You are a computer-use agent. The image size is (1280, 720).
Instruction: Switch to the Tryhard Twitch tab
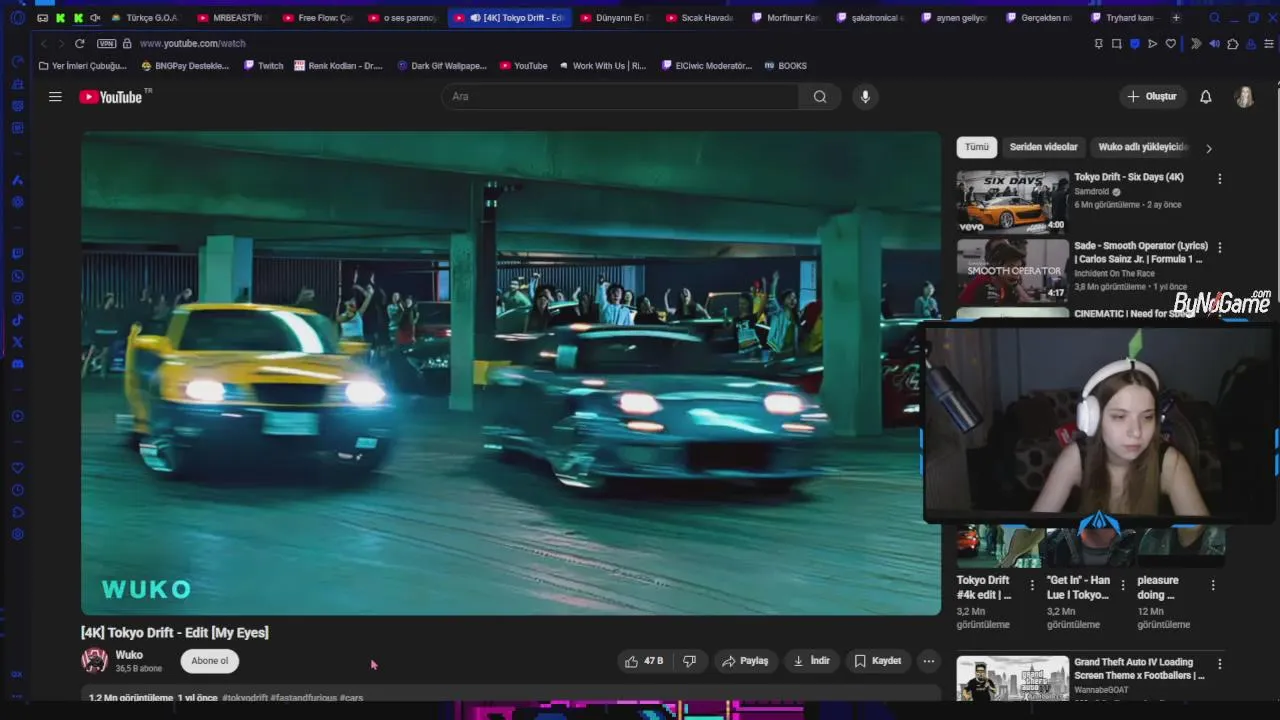pyautogui.click(x=1125, y=18)
